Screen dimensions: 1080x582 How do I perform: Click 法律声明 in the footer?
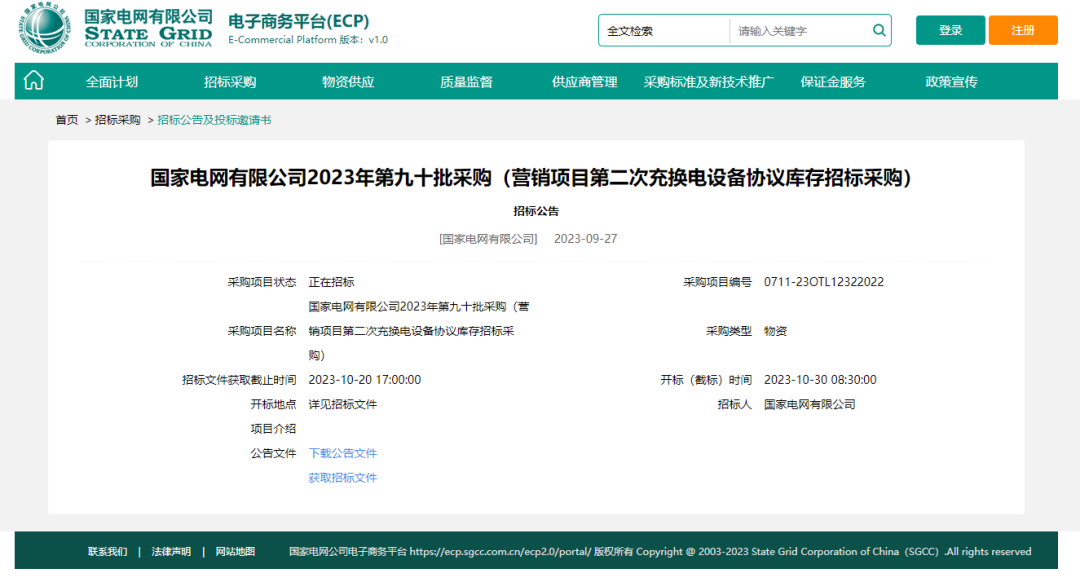(171, 552)
